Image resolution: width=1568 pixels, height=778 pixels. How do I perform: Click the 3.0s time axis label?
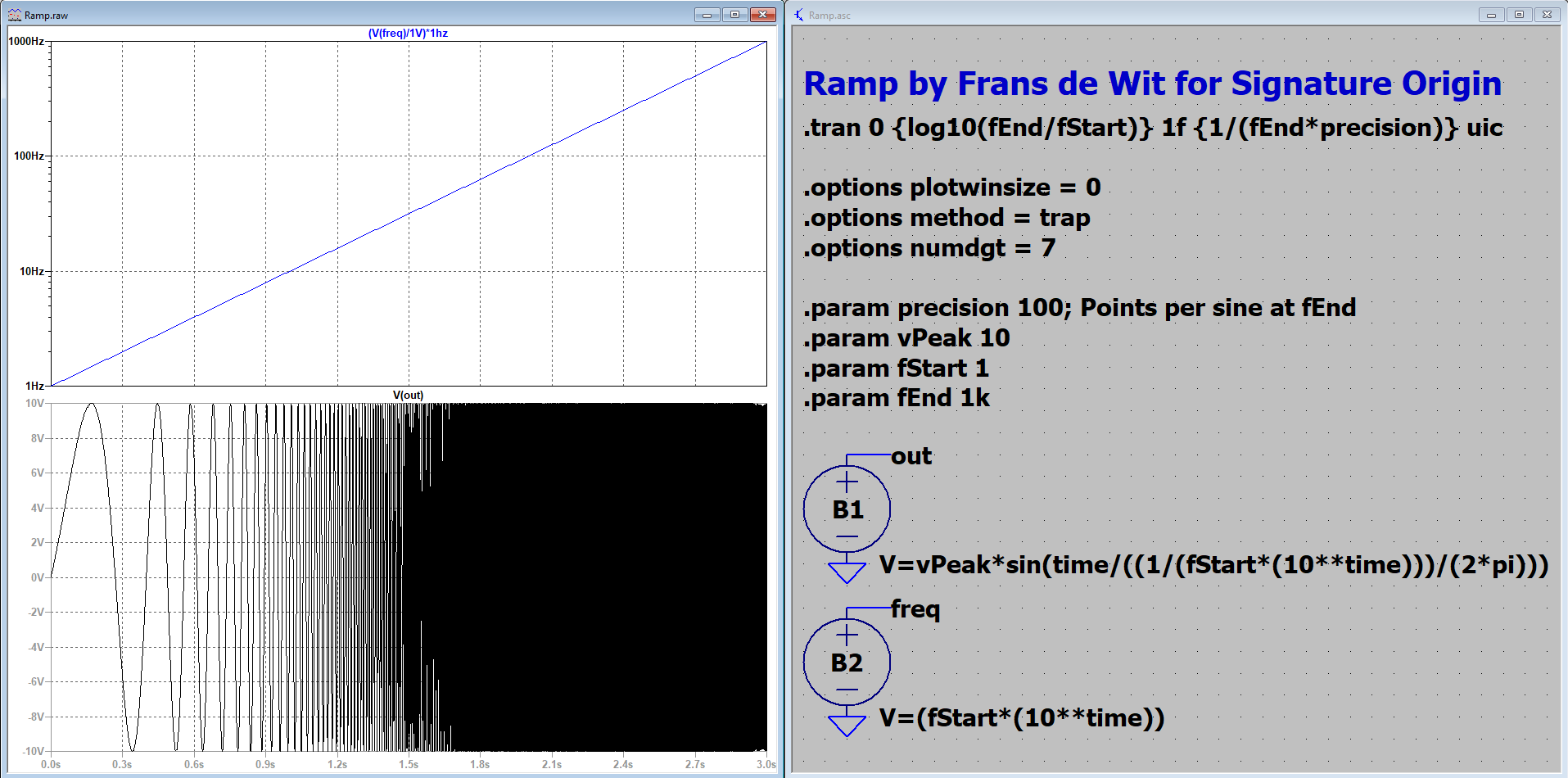(x=766, y=764)
